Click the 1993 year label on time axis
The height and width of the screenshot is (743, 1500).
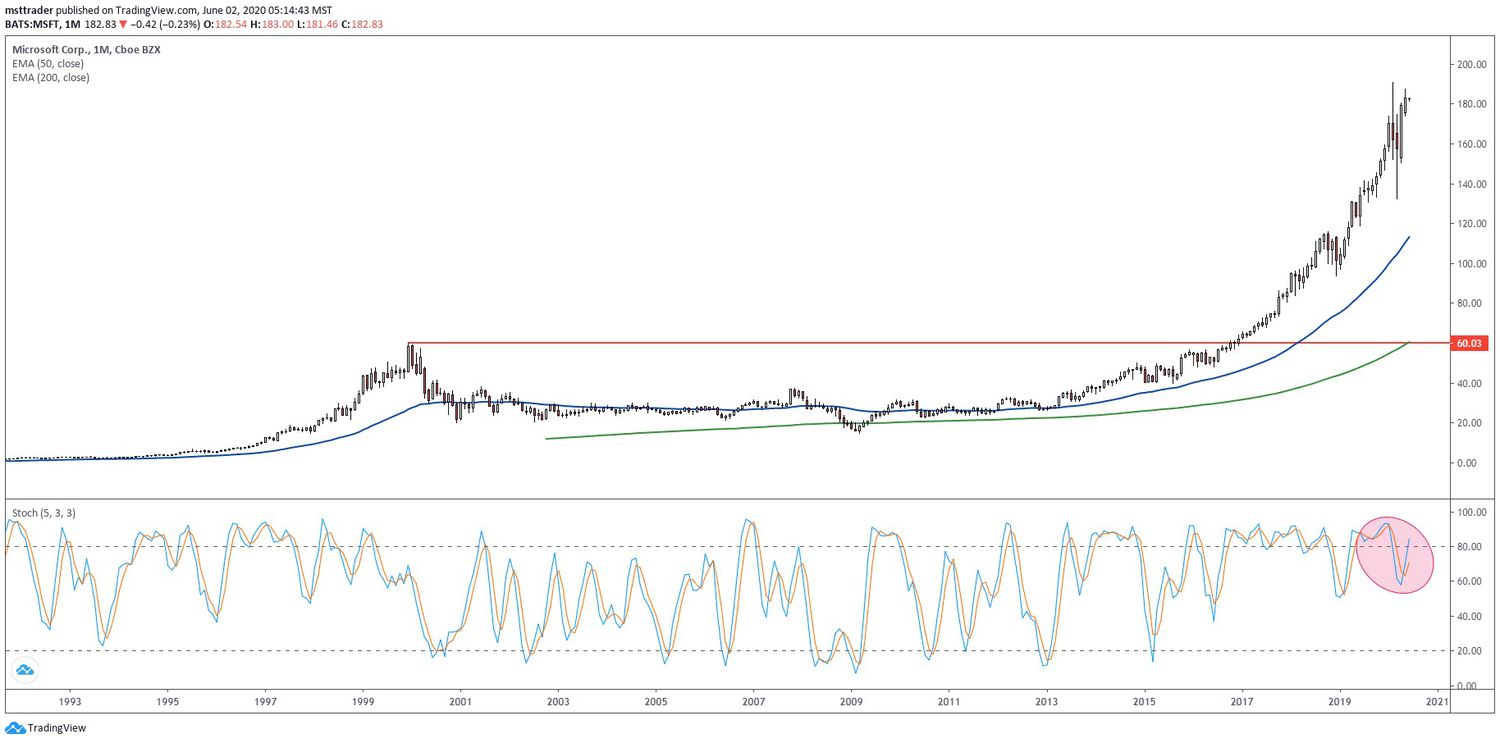(70, 704)
